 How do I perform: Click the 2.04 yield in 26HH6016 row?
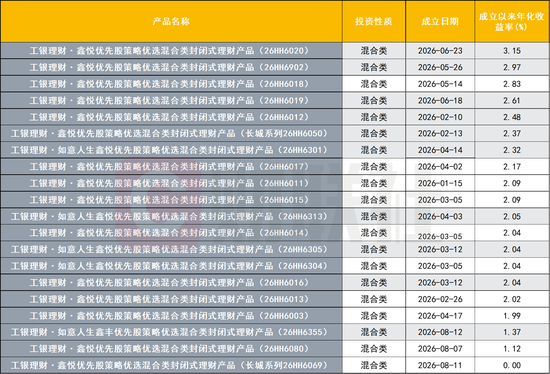point(512,283)
